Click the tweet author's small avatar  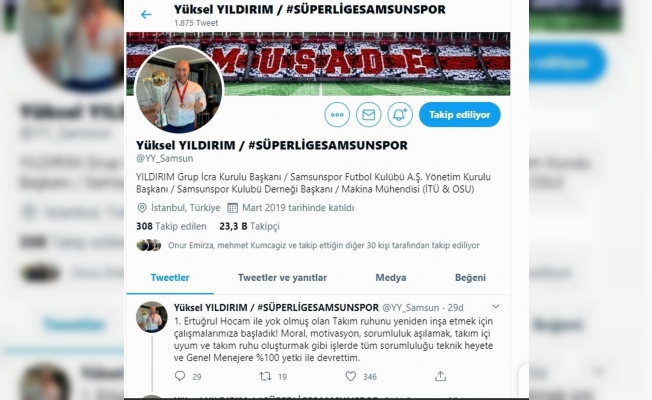pyautogui.click(x=152, y=317)
